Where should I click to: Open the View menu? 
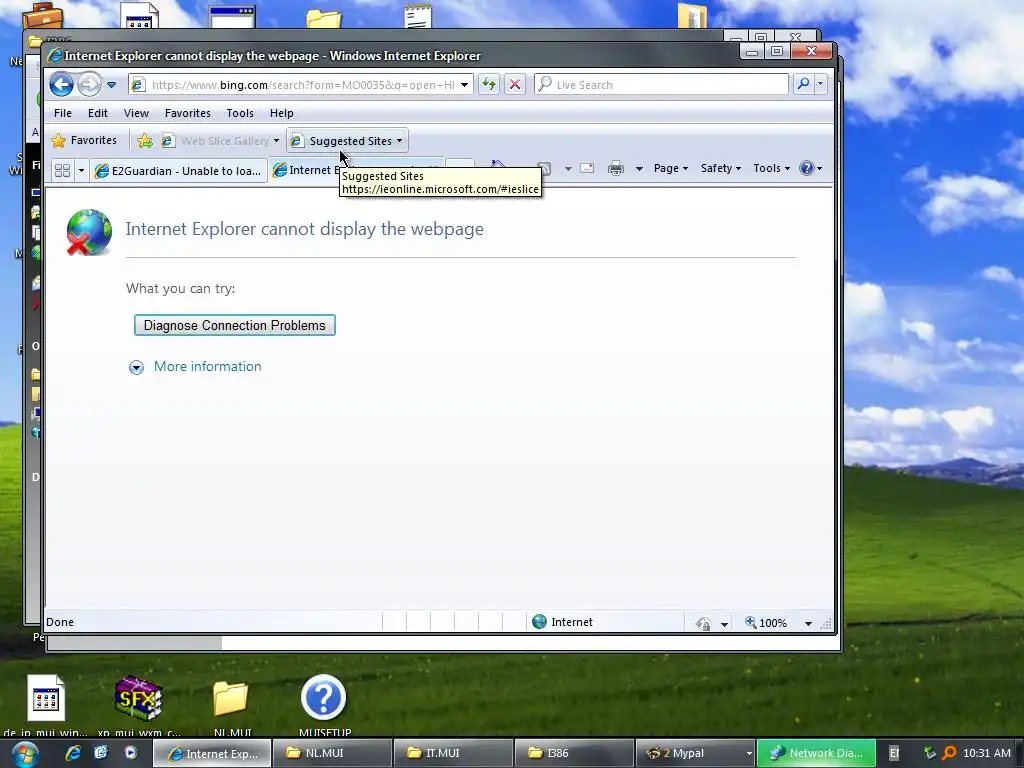tap(136, 113)
